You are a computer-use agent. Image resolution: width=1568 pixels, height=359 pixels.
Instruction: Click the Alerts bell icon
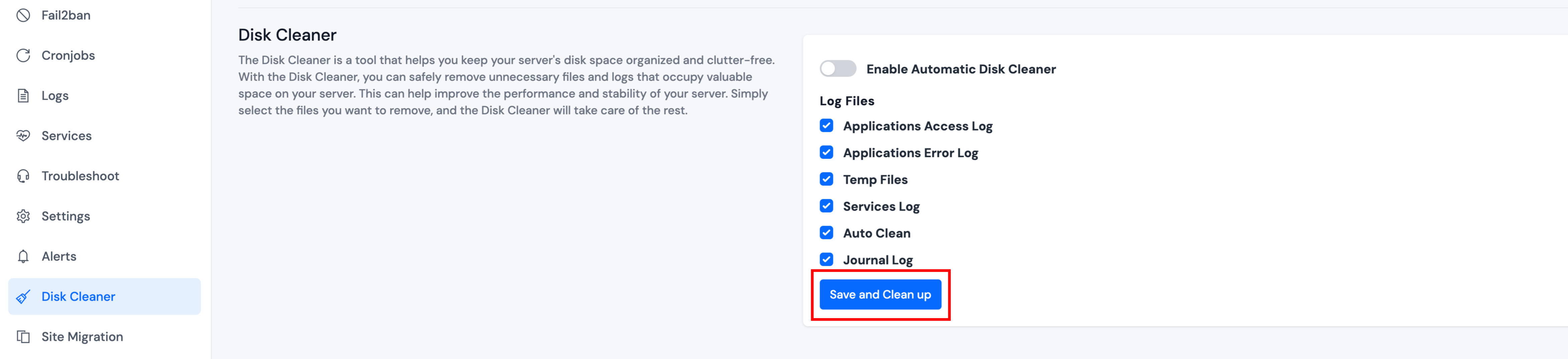(x=23, y=257)
